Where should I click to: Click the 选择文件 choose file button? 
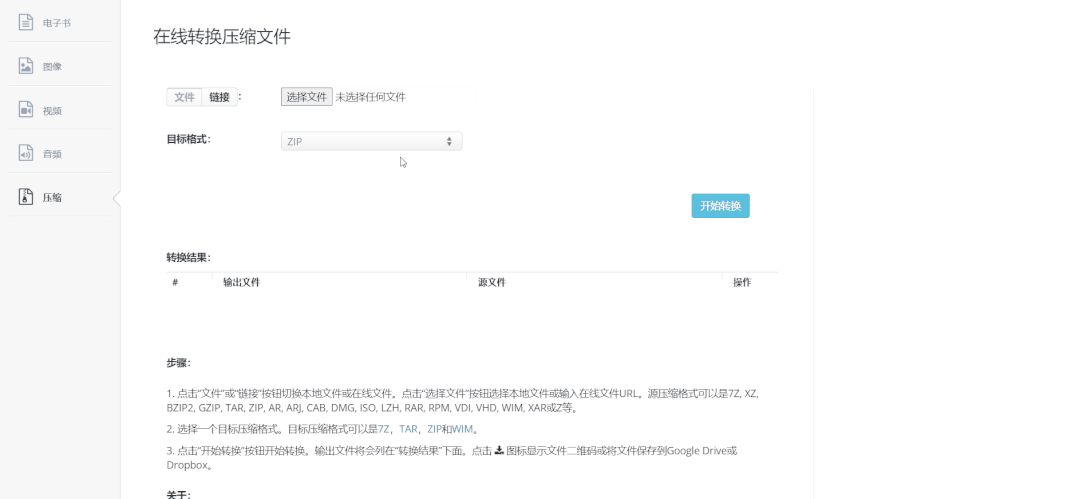307,97
